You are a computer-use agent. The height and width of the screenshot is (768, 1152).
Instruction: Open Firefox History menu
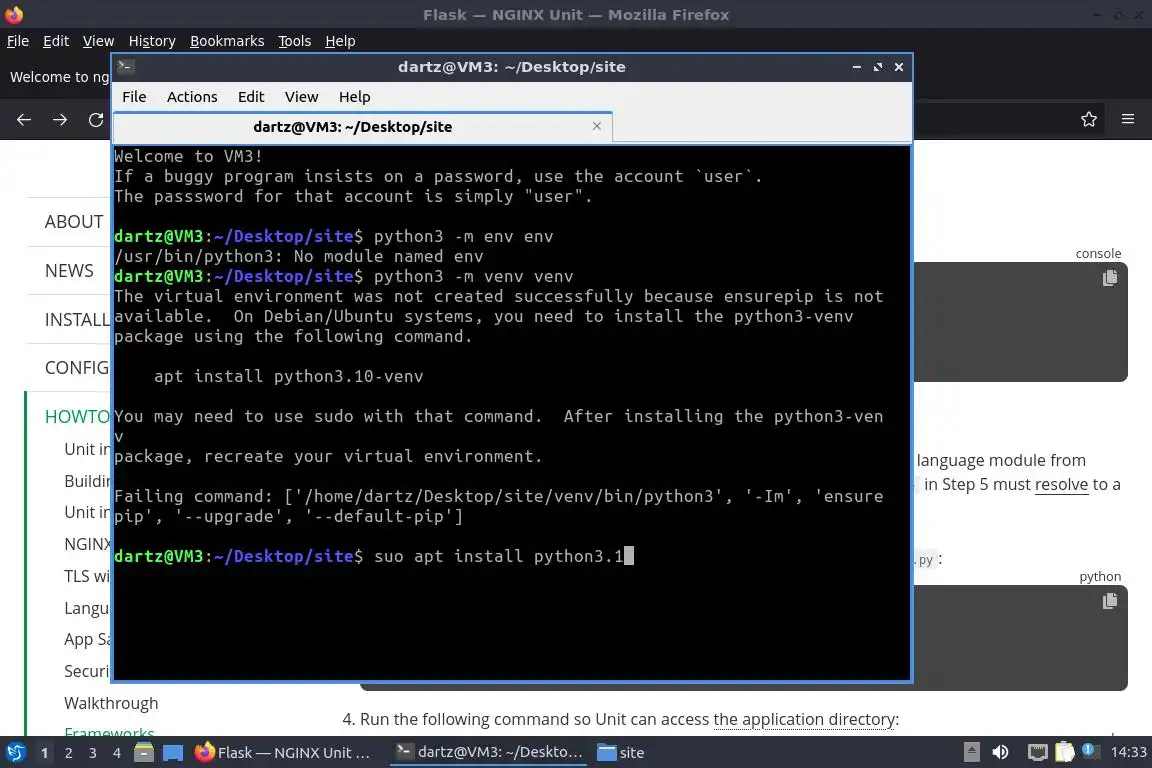click(x=152, y=41)
